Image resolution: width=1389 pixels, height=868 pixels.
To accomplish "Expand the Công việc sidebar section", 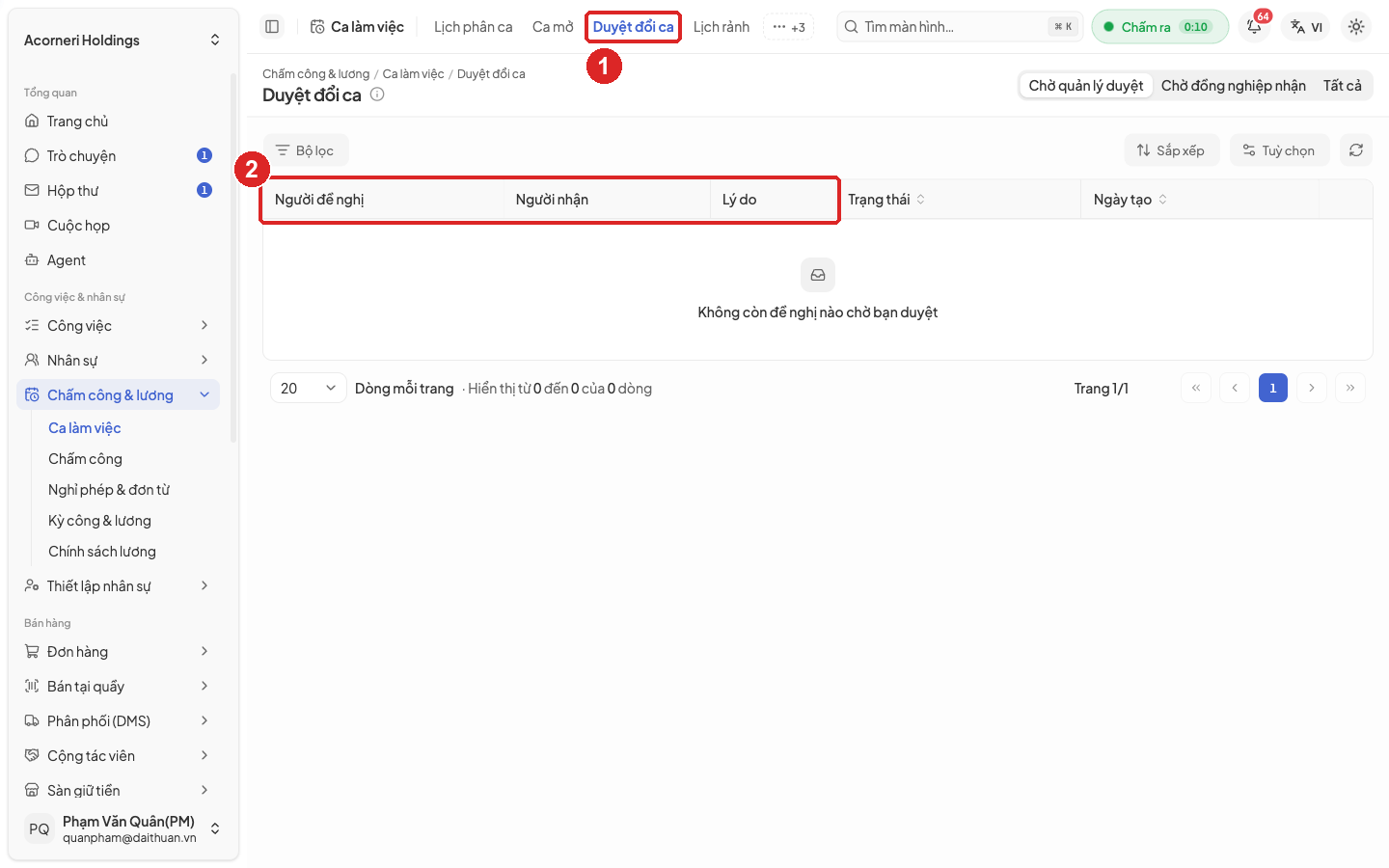I will tap(118, 326).
